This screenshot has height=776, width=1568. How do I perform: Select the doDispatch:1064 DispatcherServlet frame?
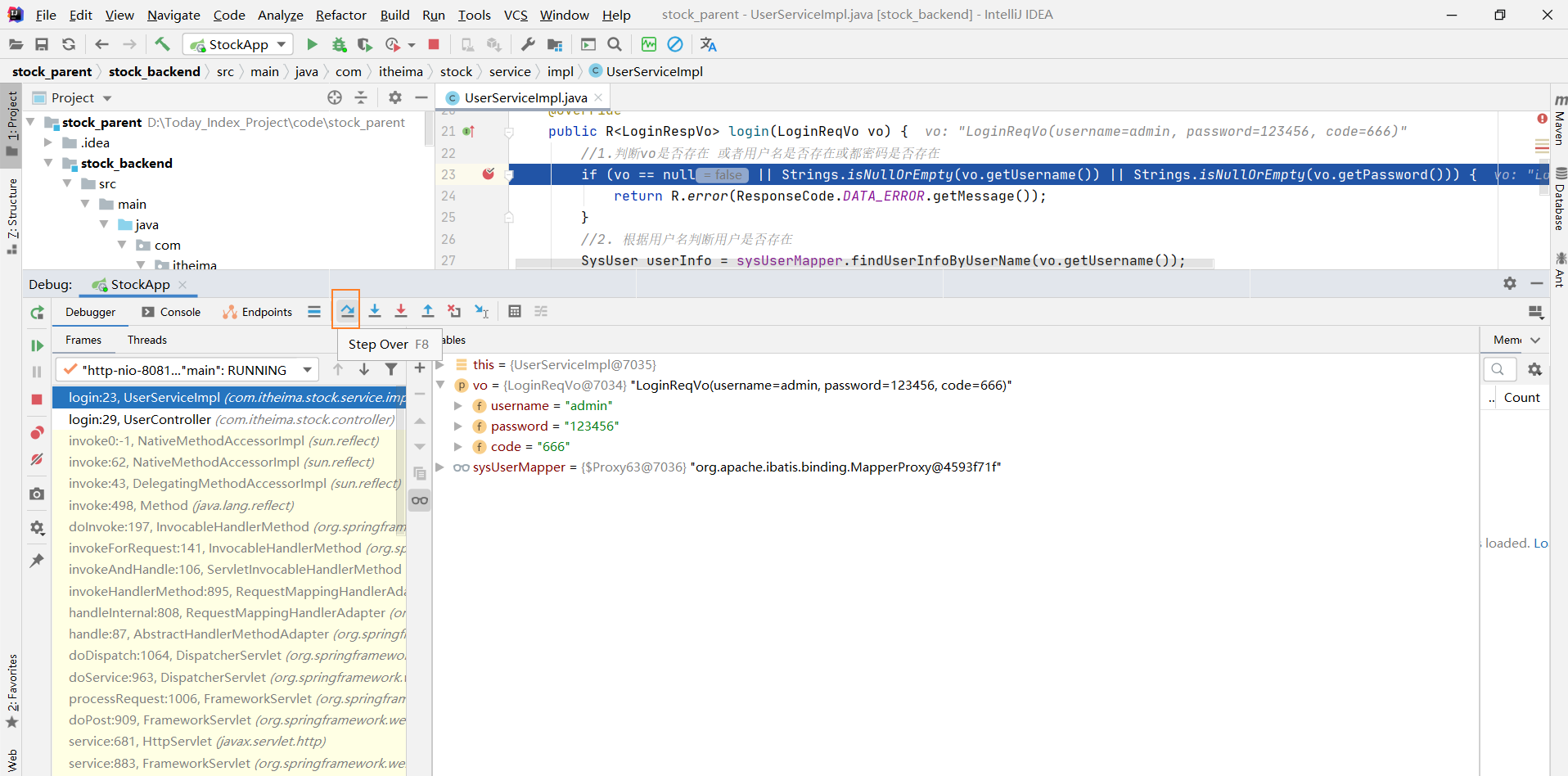pyautogui.click(x=229, y=655)
